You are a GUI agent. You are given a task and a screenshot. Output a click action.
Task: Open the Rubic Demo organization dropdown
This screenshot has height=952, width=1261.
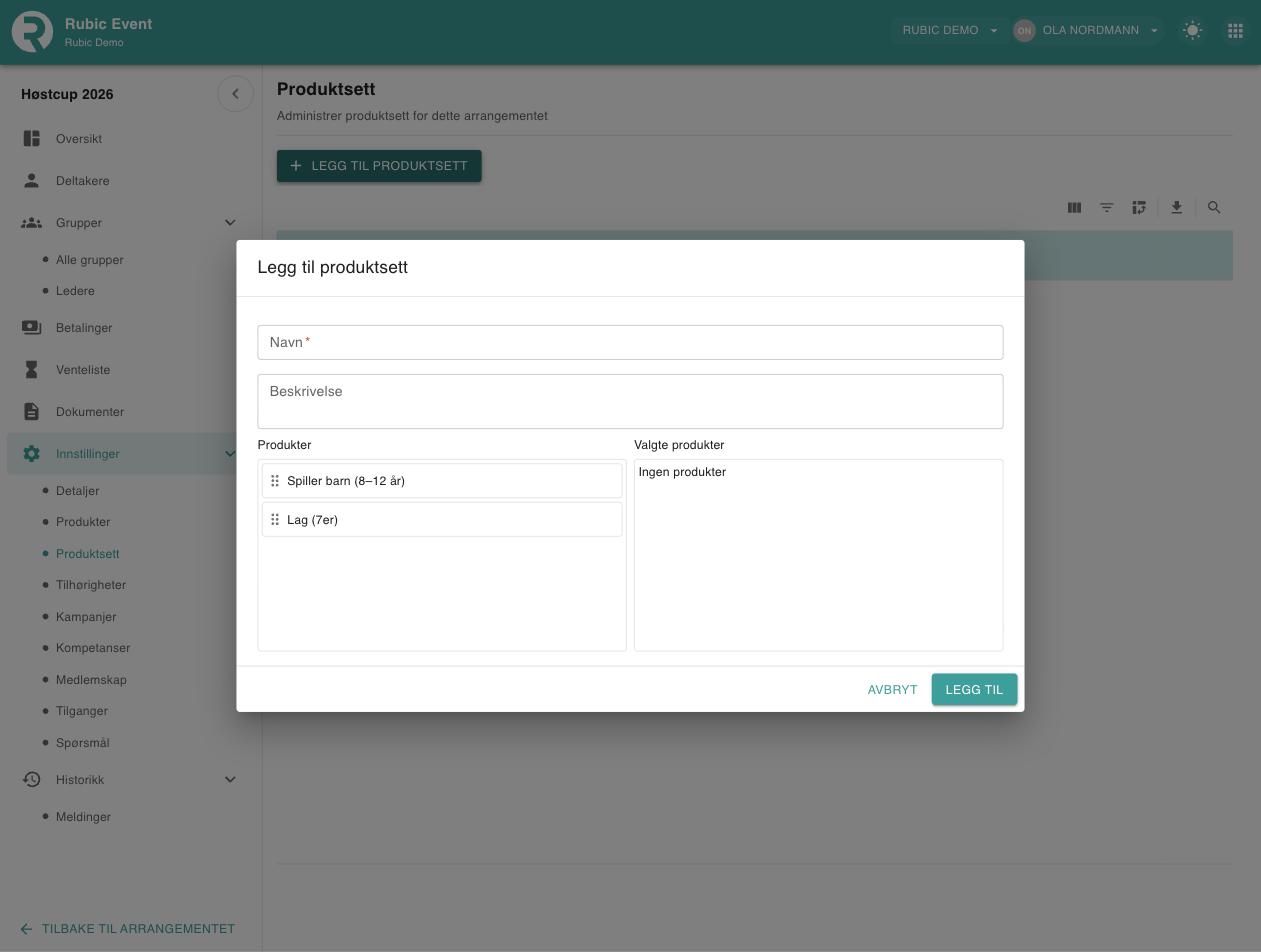(x=950, y=30)
